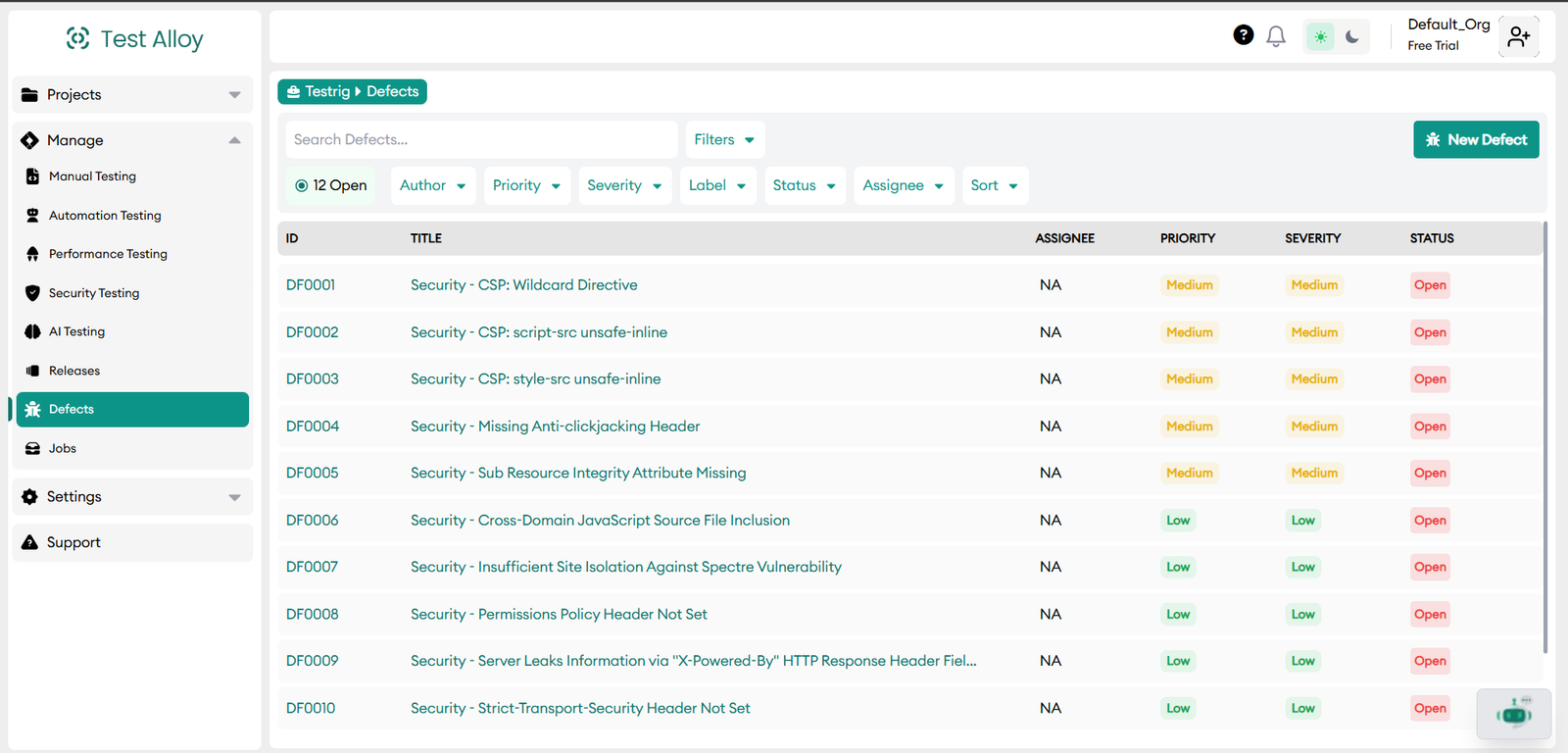
Task: Go to Performance Testing menu item
Action: click(132, 254)
